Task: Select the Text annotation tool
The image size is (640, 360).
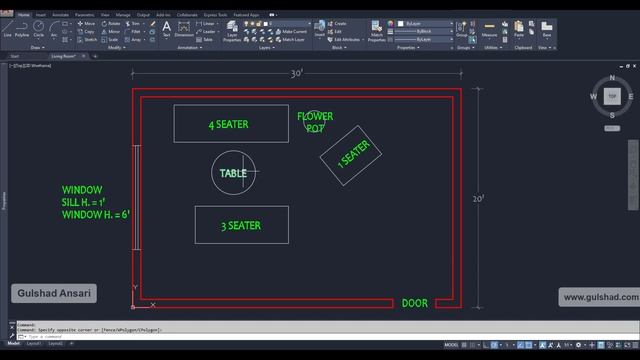Action: (167, 29)
